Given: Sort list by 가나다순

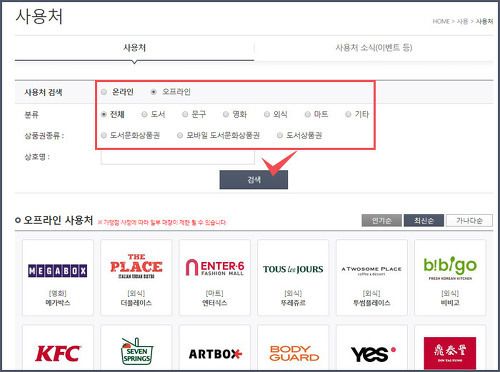Looking at the screenshot, I should click(x=469, y=220).
